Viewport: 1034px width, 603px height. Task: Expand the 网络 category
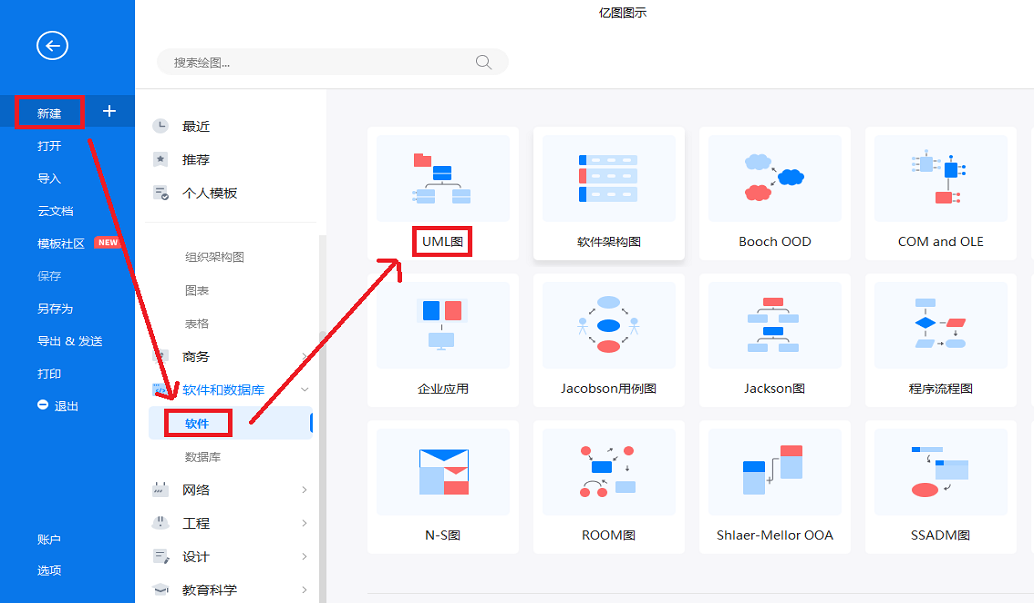(304, 490)
